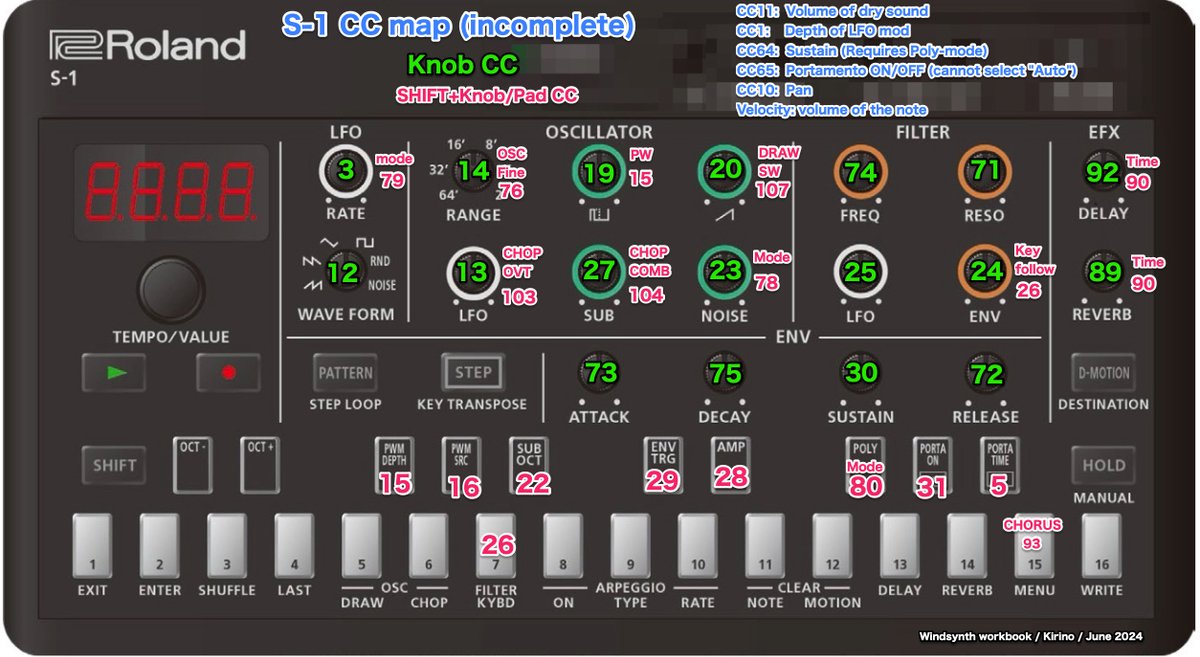Image resolution: width=1200 pixels, height=657 pixels.
Task: Toggle the HOLD manual button
Action: point(1103,465)
